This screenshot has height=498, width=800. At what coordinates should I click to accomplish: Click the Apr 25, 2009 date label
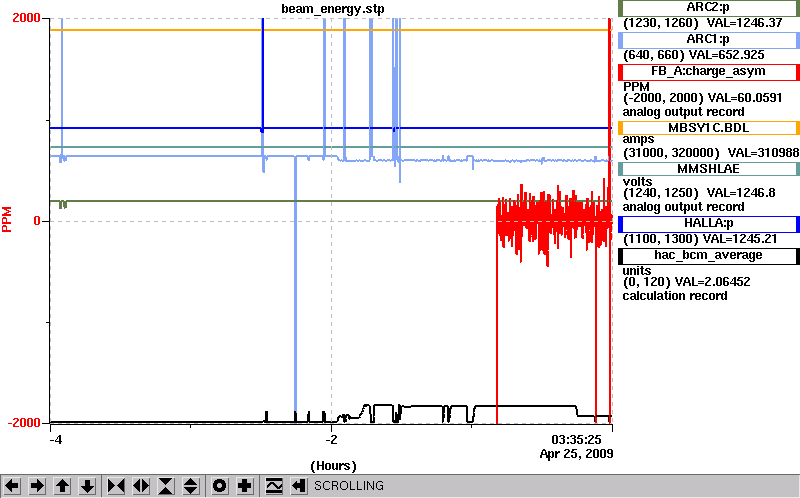(577, 454)
